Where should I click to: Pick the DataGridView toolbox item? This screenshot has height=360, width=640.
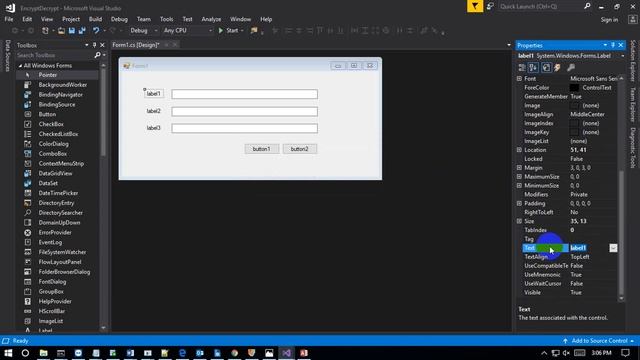tap(55, 173)
